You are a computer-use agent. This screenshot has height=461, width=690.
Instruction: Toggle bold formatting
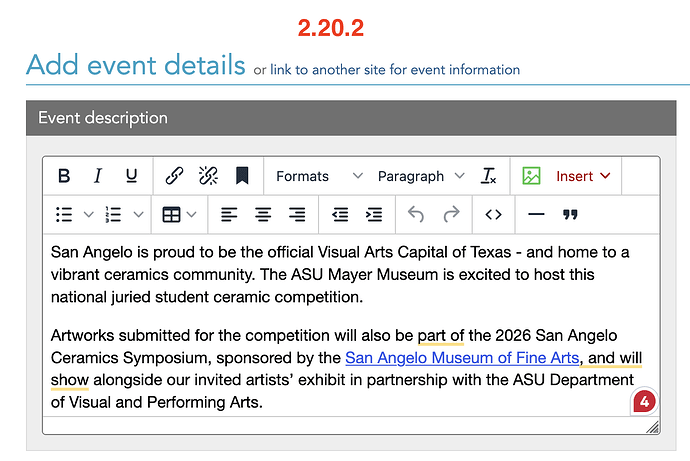coord(64,176)
